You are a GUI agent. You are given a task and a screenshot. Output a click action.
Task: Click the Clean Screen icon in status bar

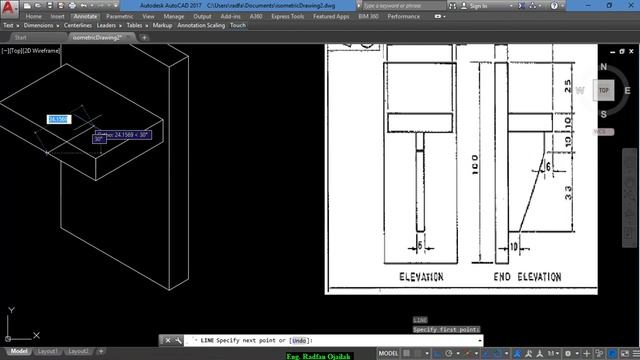[625, 353]
